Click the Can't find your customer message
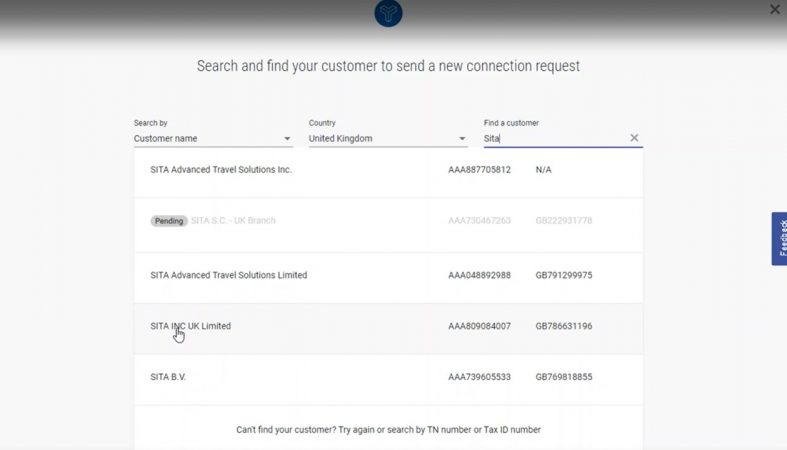The height and width of the screenshot is (450, 787). (388, 429)
